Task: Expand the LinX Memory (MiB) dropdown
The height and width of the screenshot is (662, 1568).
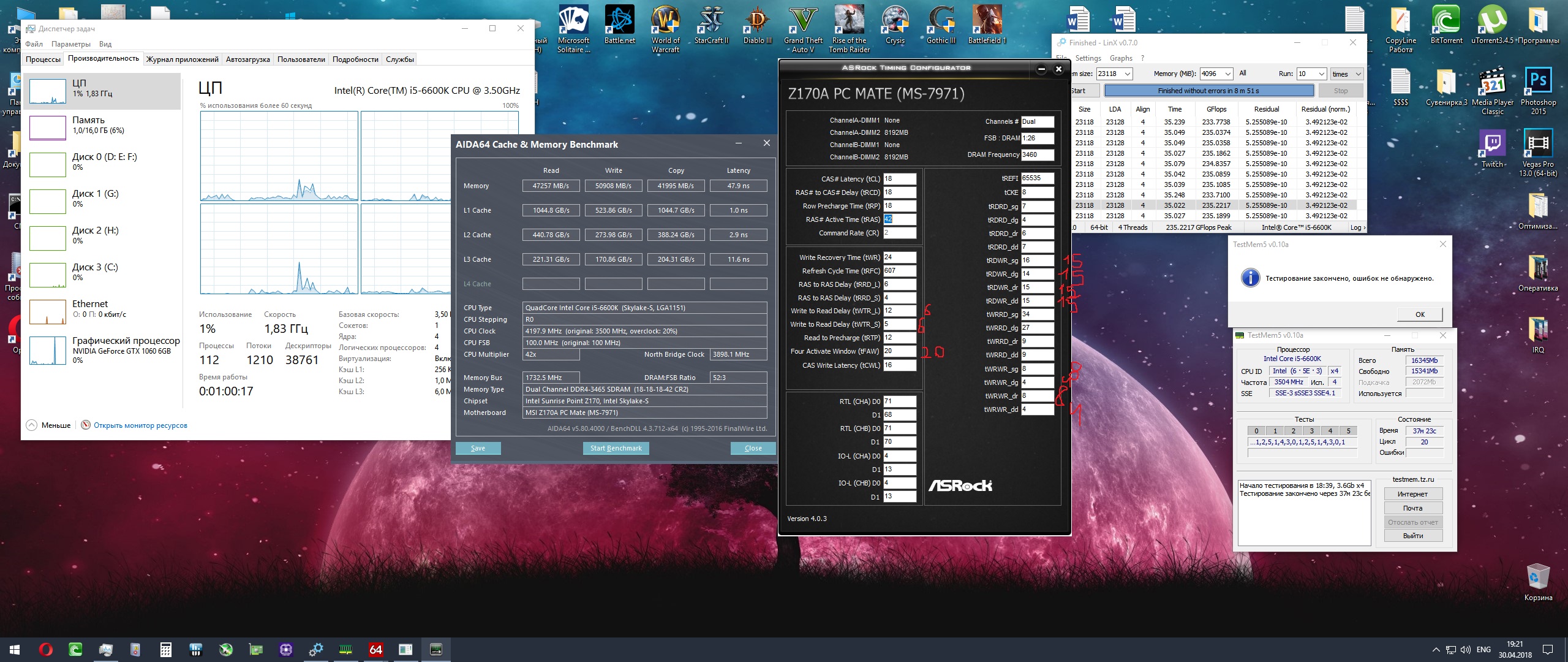Action: coord(1227,74)
